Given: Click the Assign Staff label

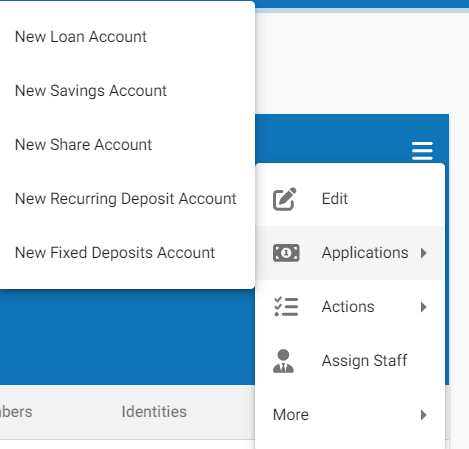Looking at the screenshot, I should point(364,361).
